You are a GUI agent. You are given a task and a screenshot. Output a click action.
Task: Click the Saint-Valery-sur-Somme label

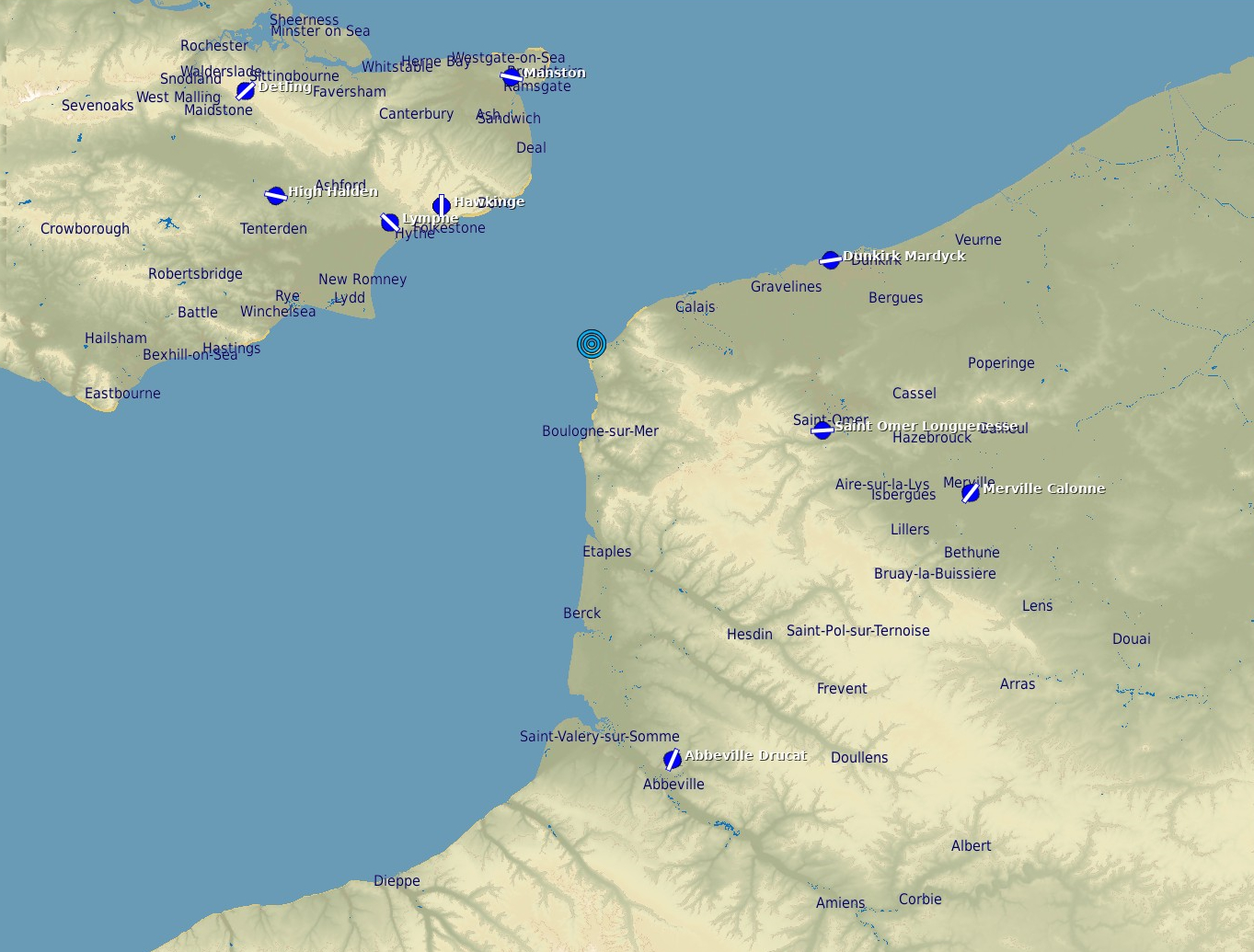(600, 737)
